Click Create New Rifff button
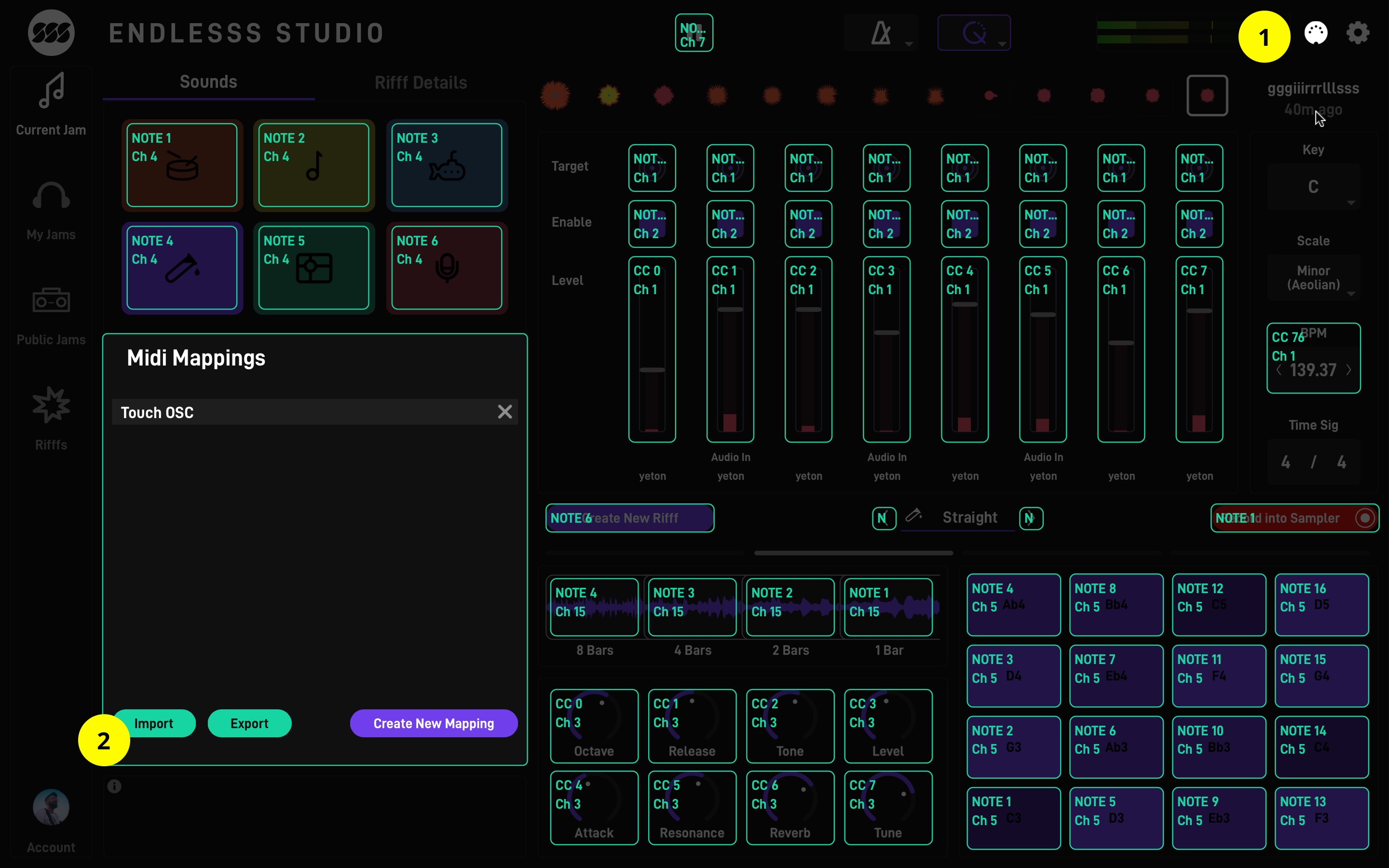The height and width of the screenshot is (868, 1389). [630, 518]
